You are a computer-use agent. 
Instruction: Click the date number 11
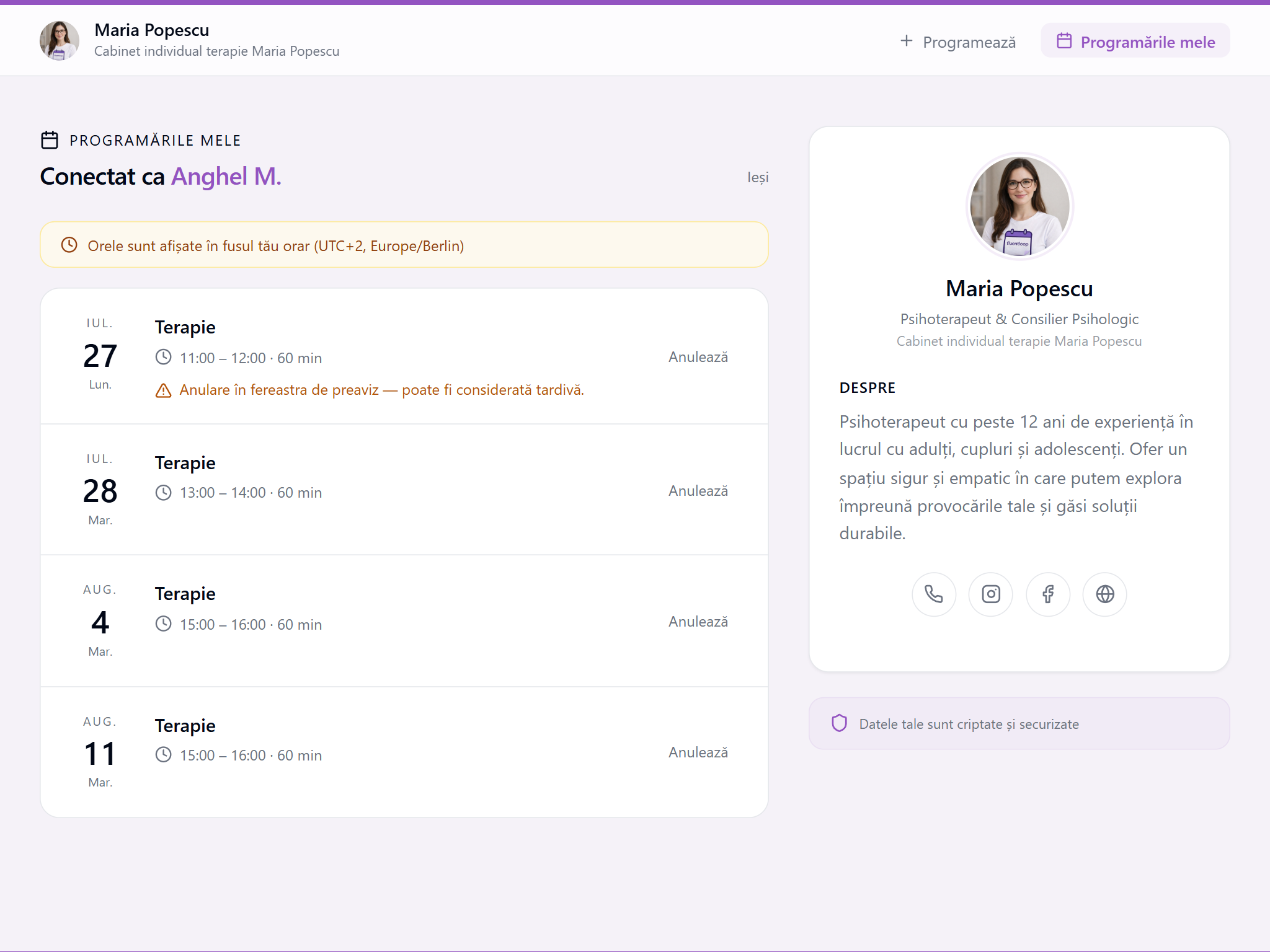100,754
